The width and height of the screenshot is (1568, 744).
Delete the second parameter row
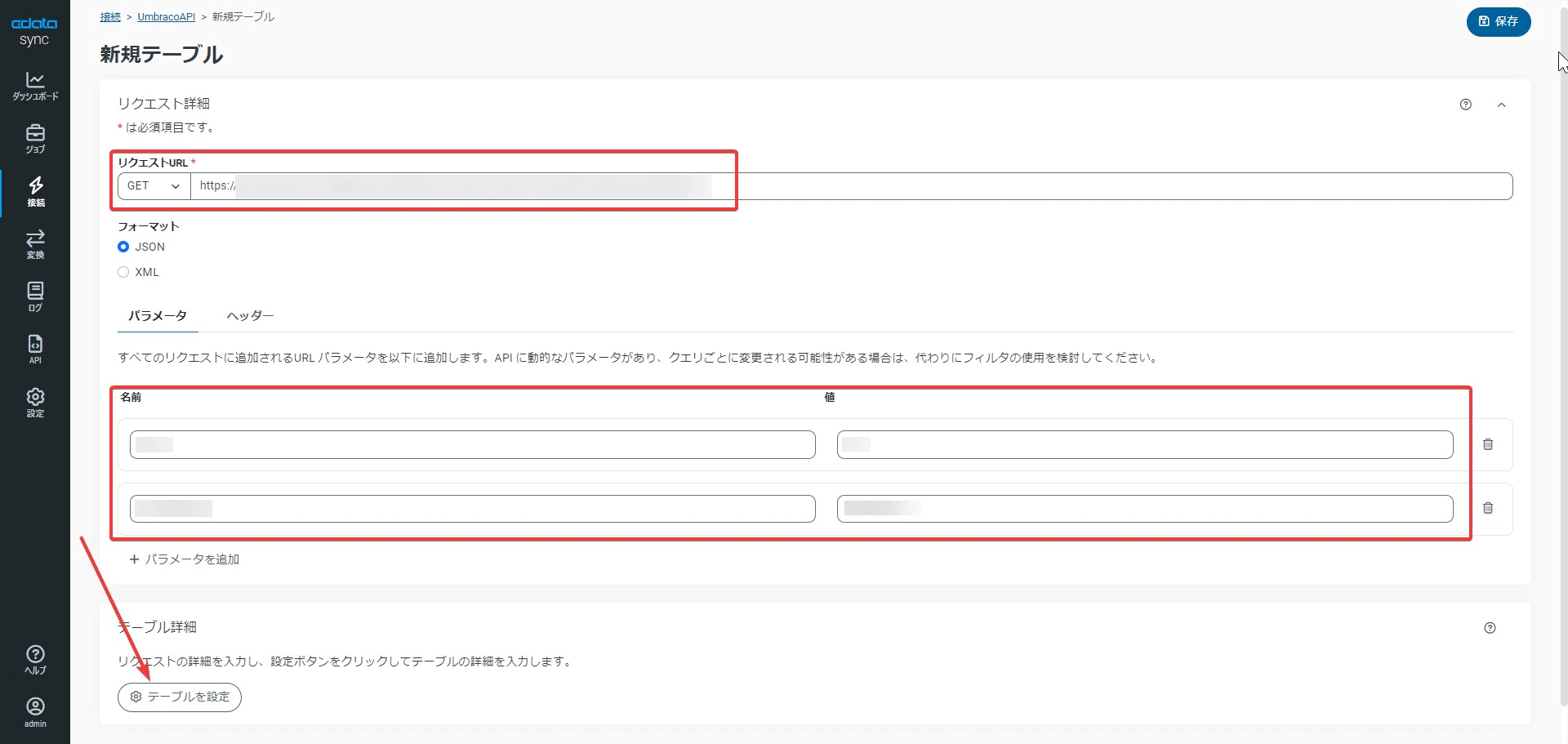click(x=1488, y=508)
